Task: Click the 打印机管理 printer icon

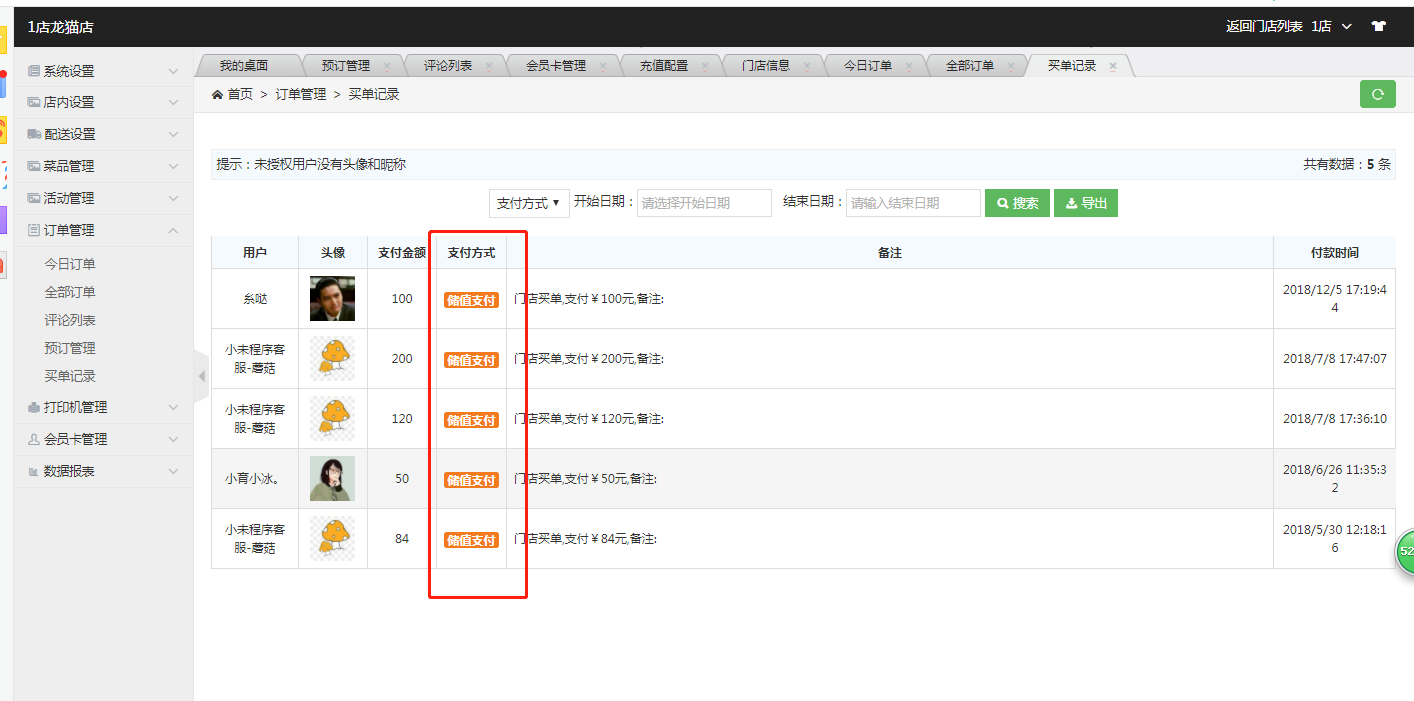Action: point(34,407)
